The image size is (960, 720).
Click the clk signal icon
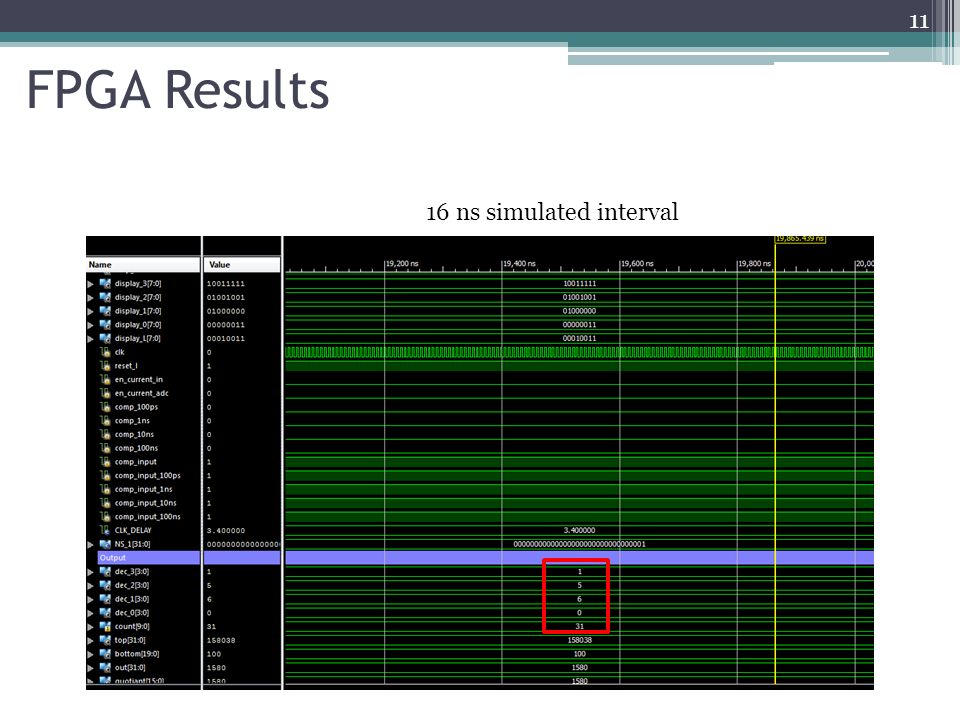pos(105,352)
